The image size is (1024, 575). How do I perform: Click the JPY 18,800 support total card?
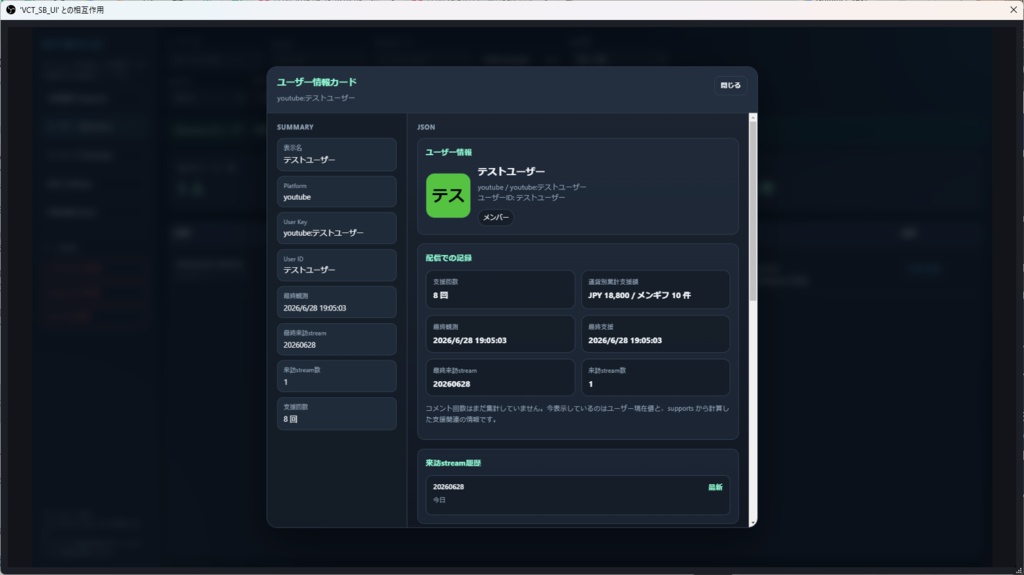coord(656,289)
